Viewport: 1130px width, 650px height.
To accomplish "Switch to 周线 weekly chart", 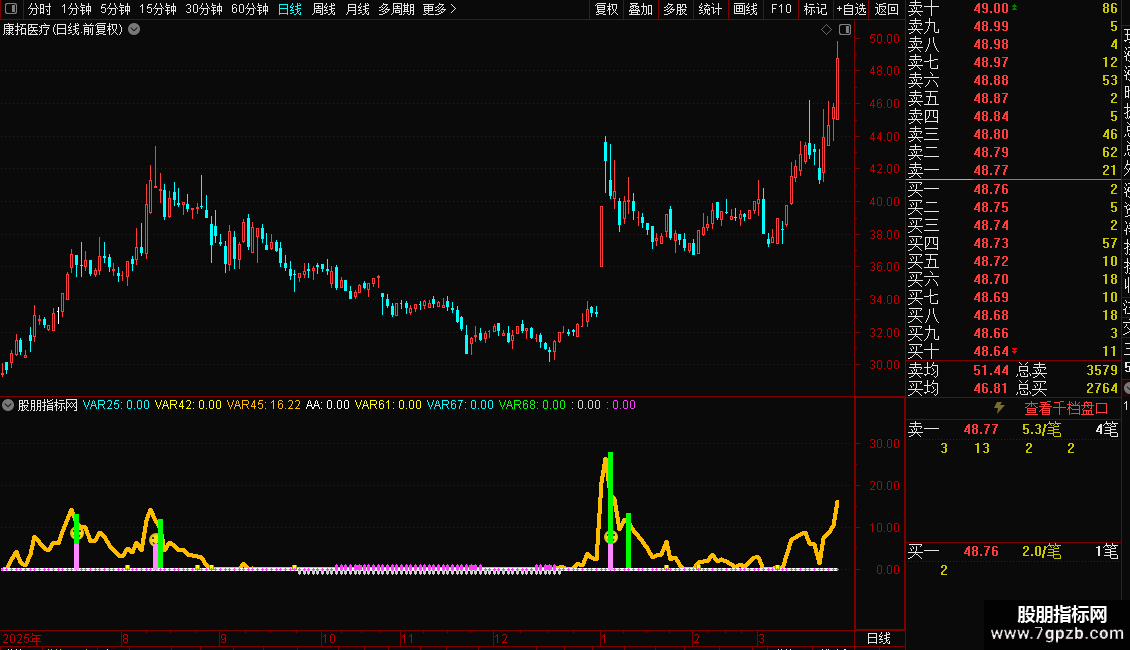I will pos(324,9).
